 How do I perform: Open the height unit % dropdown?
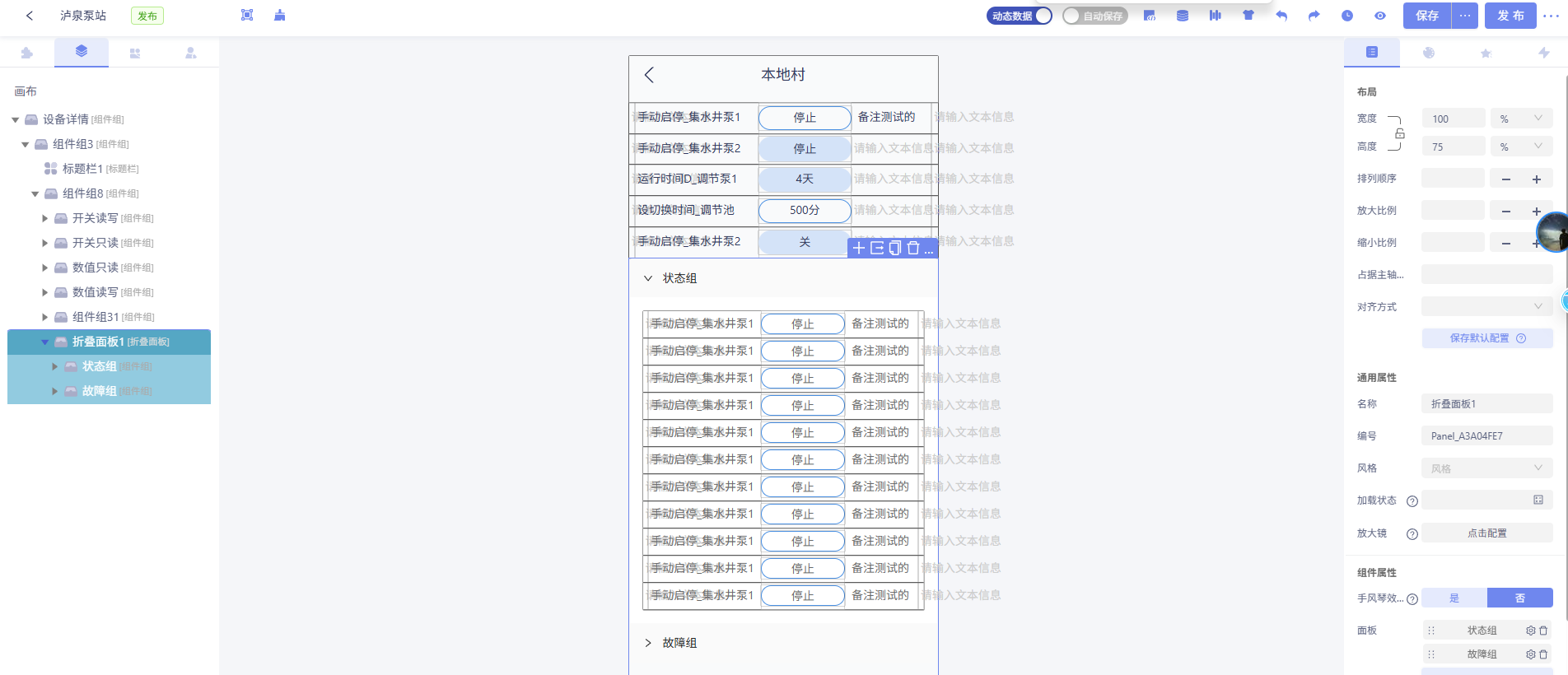[x=1522, y=147]
